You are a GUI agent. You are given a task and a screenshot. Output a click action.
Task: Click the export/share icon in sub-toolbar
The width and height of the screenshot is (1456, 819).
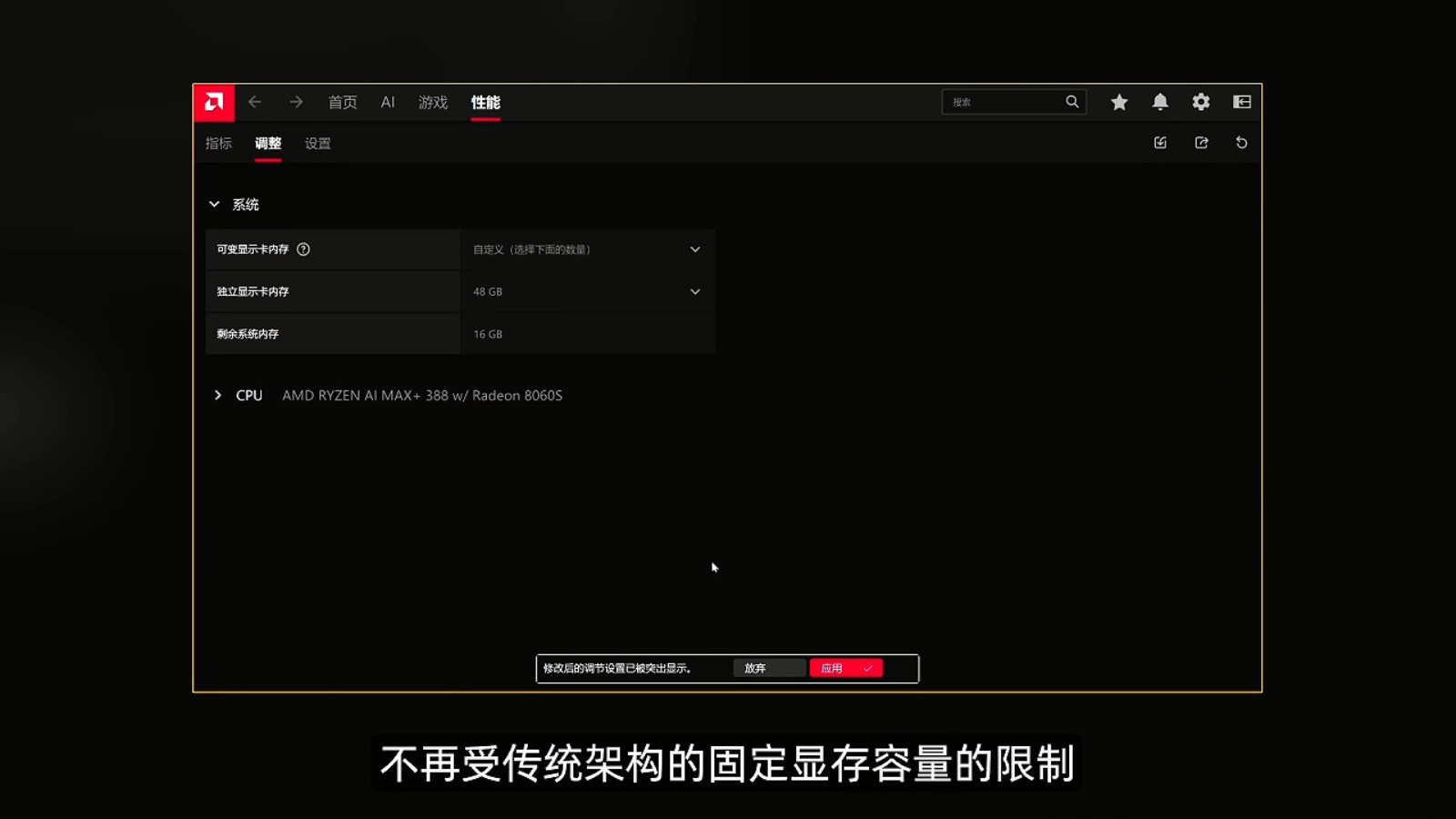[x=1201, y=143]
